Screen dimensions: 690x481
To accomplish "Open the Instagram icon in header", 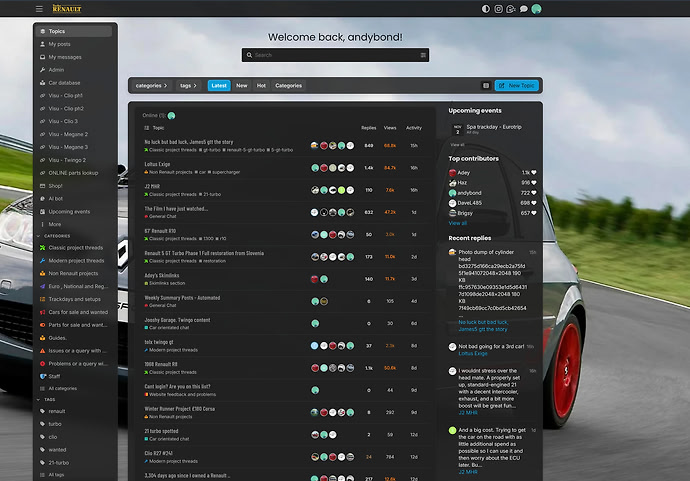I will 498,9.
